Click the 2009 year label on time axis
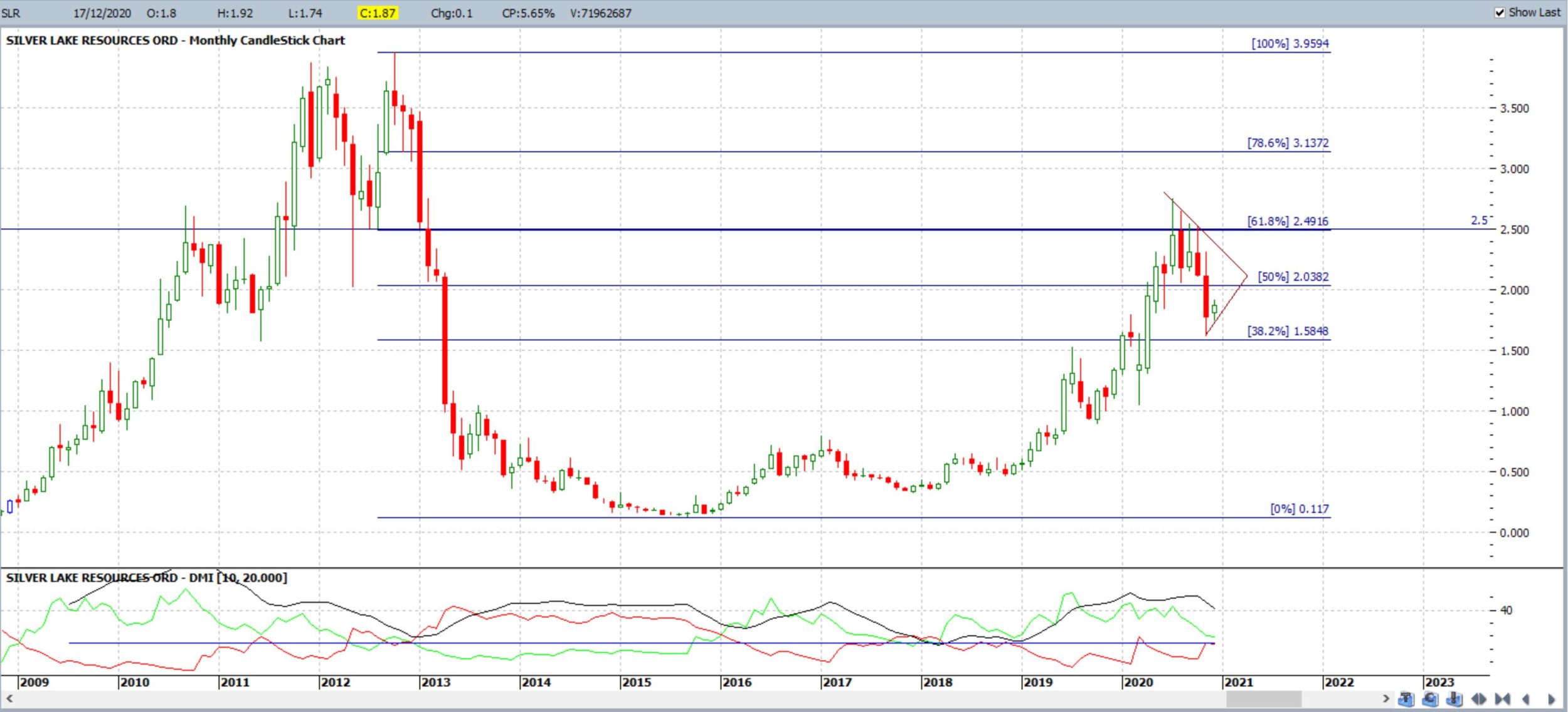The width and height of the screenshot is (1568, 712). coord(34,682)
